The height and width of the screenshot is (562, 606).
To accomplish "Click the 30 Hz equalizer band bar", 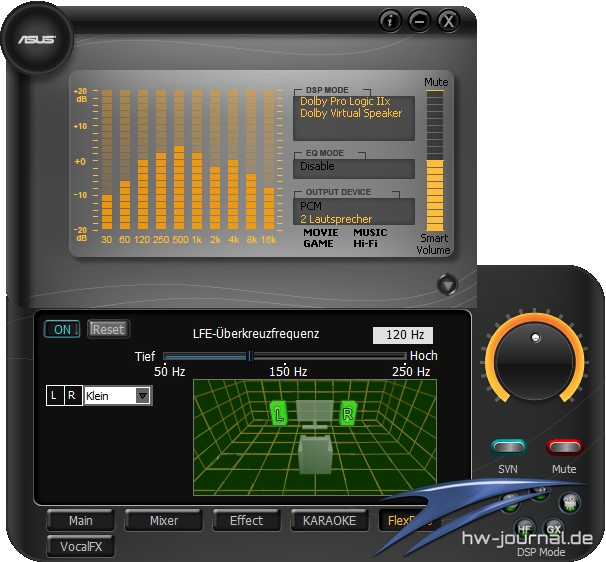I will (x=107, y=160).
